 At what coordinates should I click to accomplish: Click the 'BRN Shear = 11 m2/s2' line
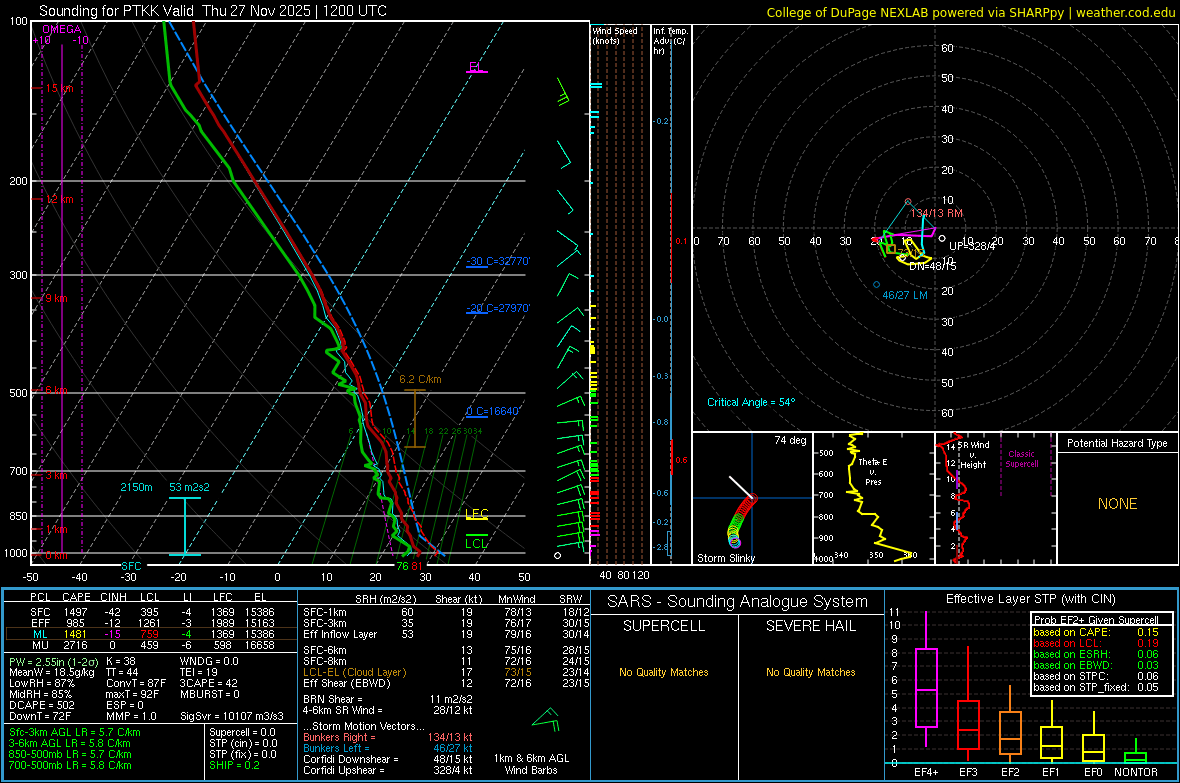(388, 699)
